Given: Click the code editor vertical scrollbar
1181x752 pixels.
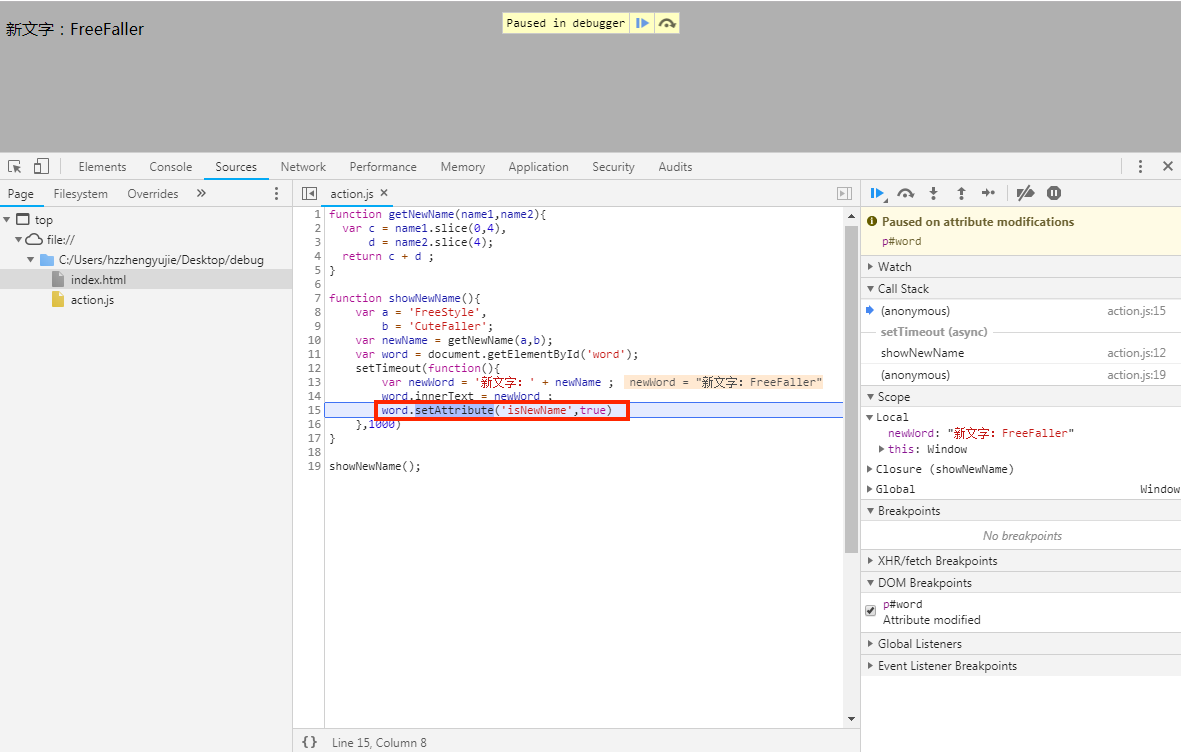Looking at the screenshot, I should click(x=851, y=388).
